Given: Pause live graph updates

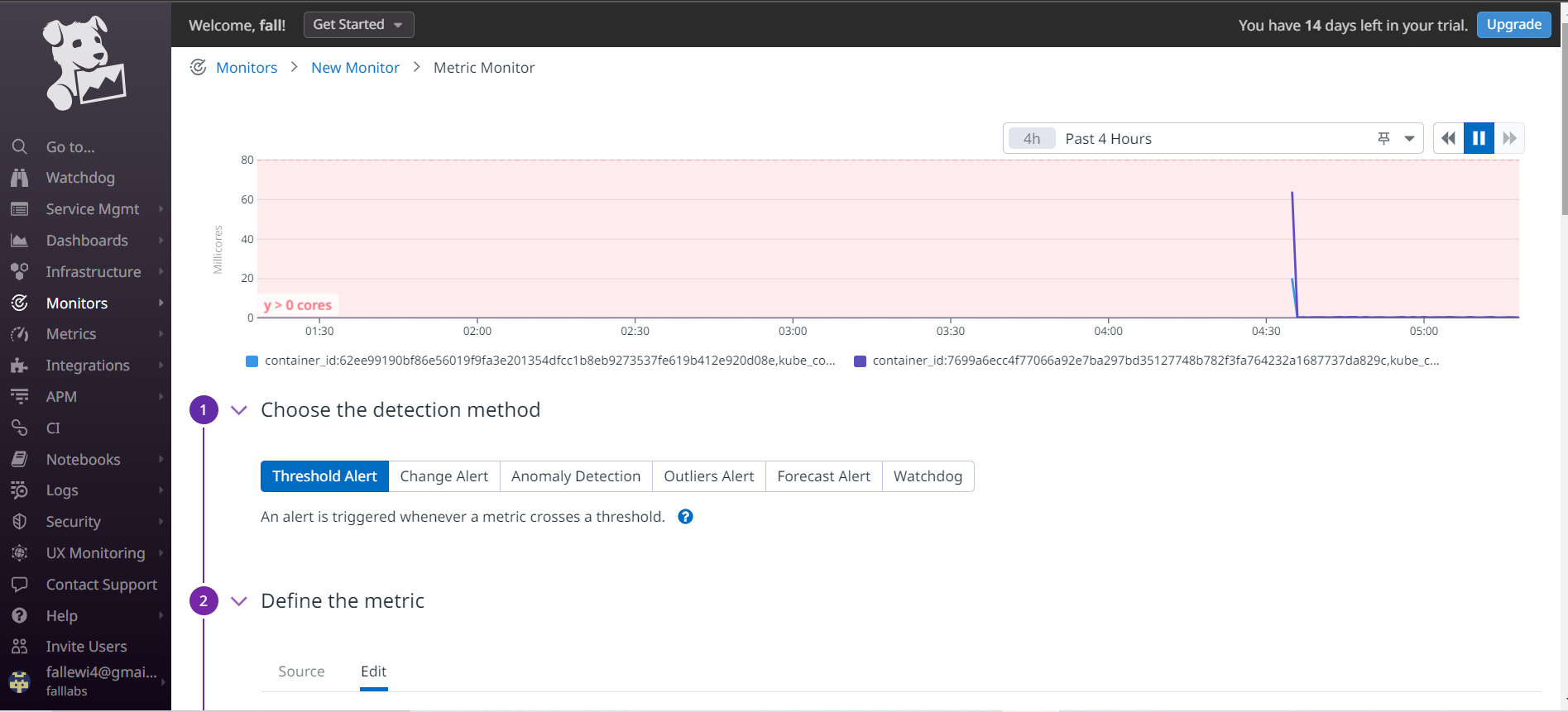Looking at the screenshot, I should click(x=1479, y=139).
